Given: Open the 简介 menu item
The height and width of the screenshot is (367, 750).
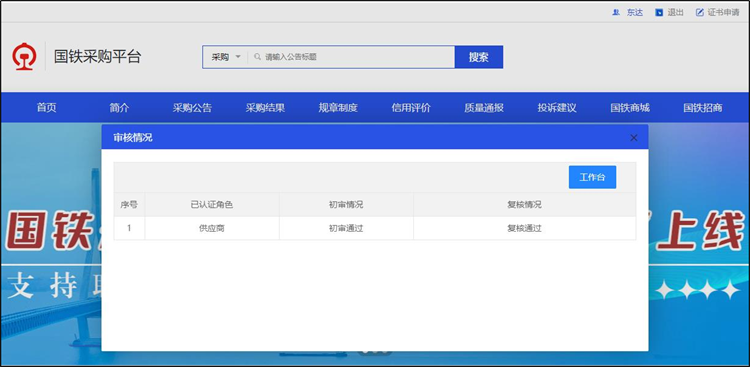Looking at the screenshot, I should pos(119,108).
